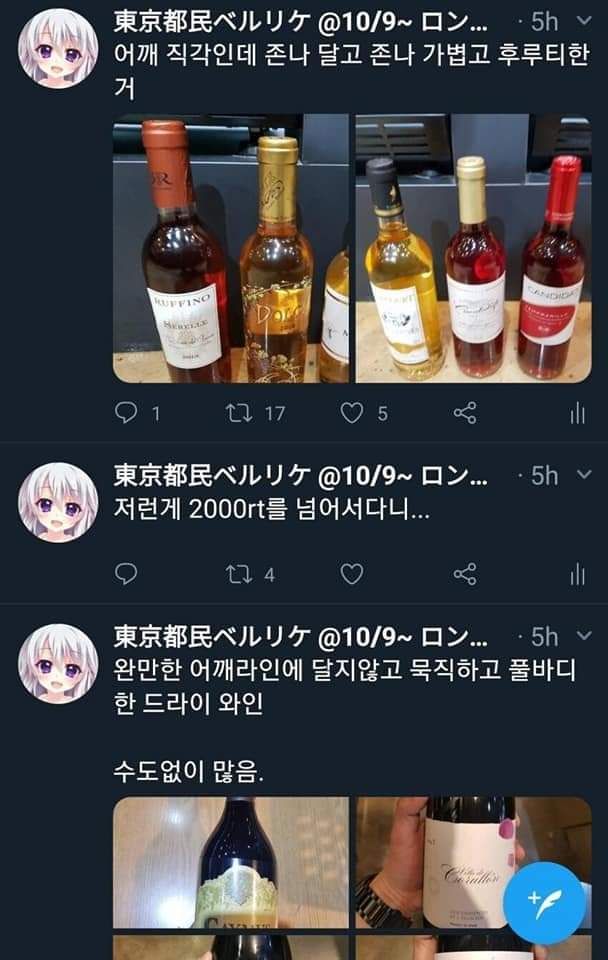Share the first tweet with sweet wines
This screenshot has width=608, height=960.
[x=465, y=413]
